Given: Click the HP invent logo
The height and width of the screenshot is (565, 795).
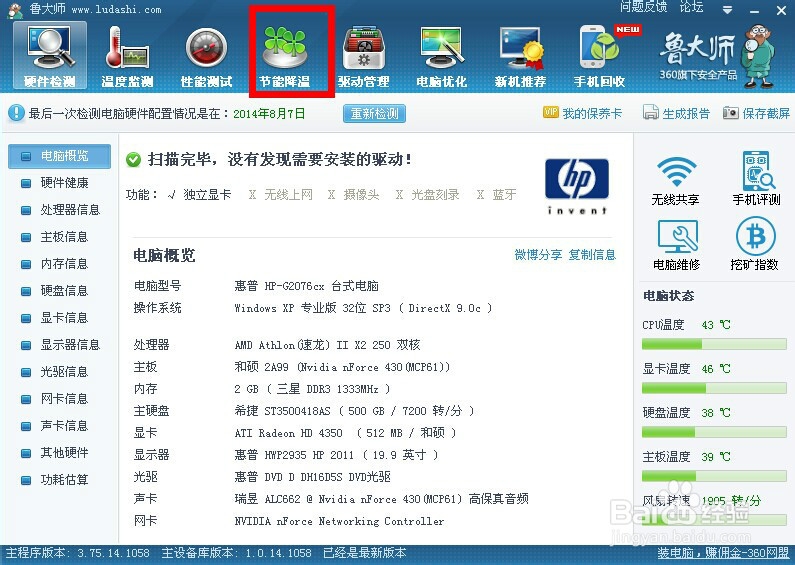Looking at the screenshot, I should [x=577, y=187].
